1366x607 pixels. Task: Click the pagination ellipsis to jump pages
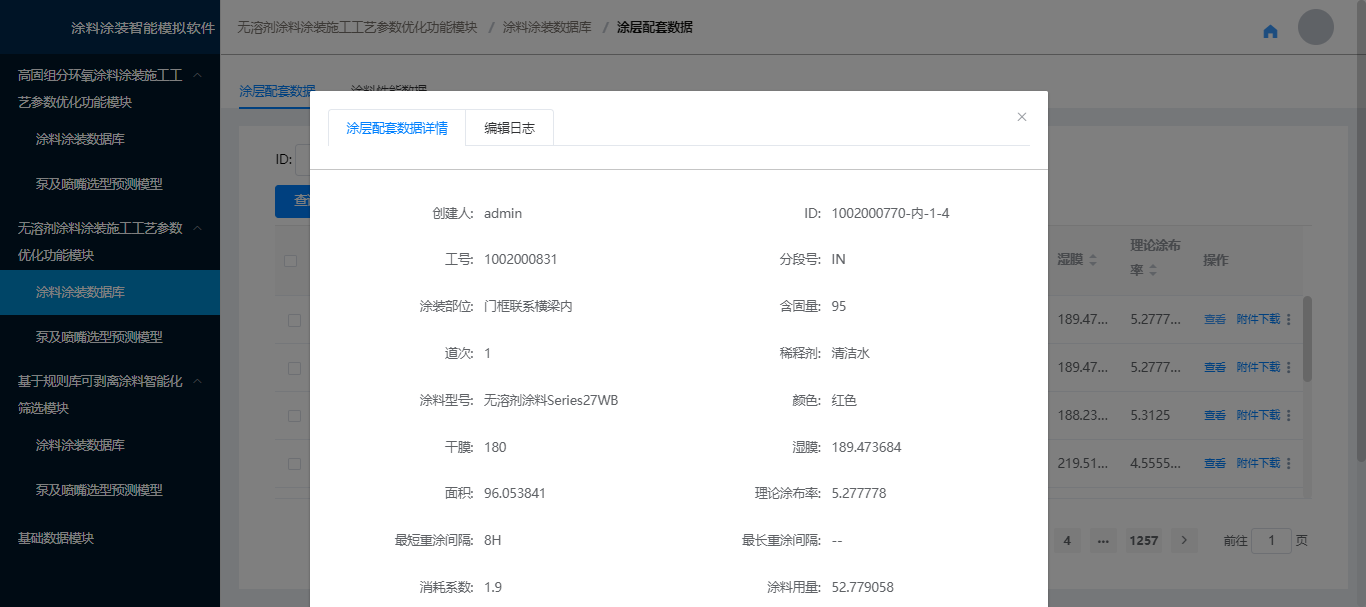click(x=1103, y=540)
